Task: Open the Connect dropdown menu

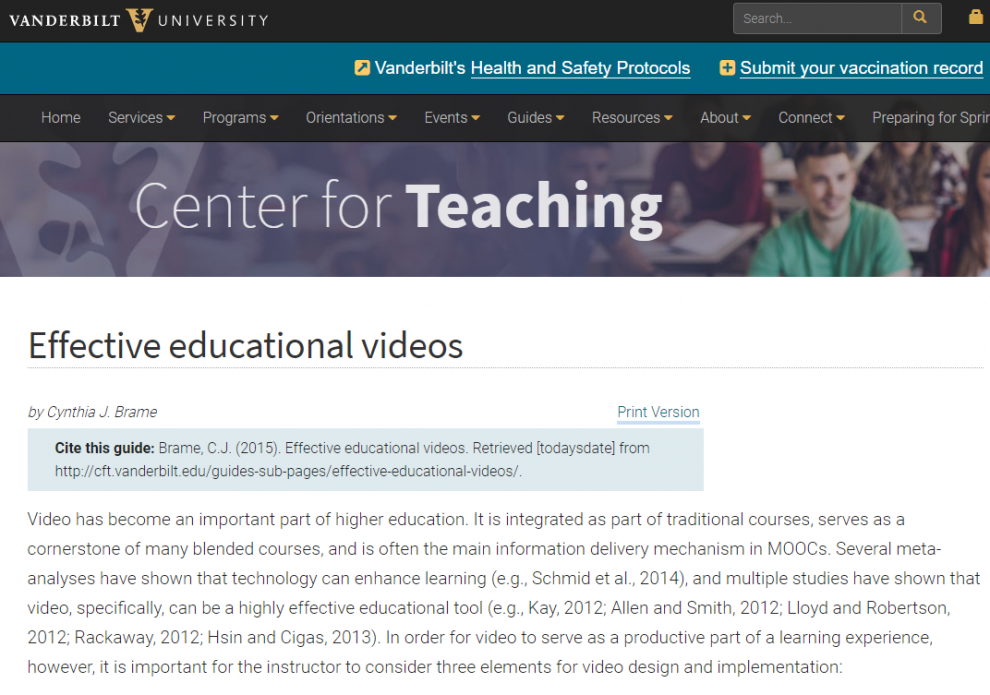Action: [x=811, y=117]
